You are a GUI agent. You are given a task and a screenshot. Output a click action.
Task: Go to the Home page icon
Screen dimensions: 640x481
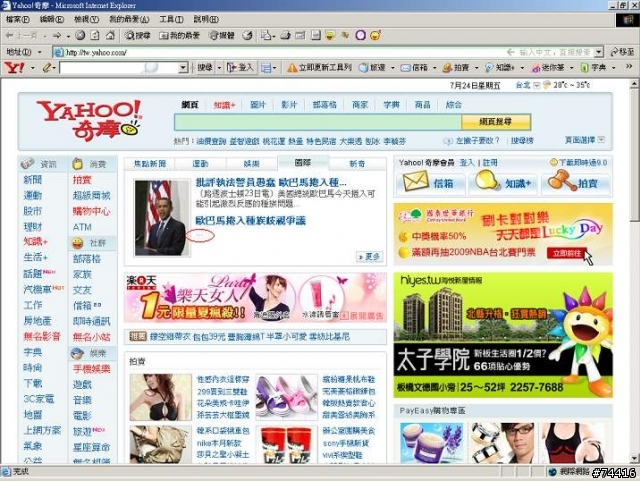[x=110, y=36]
